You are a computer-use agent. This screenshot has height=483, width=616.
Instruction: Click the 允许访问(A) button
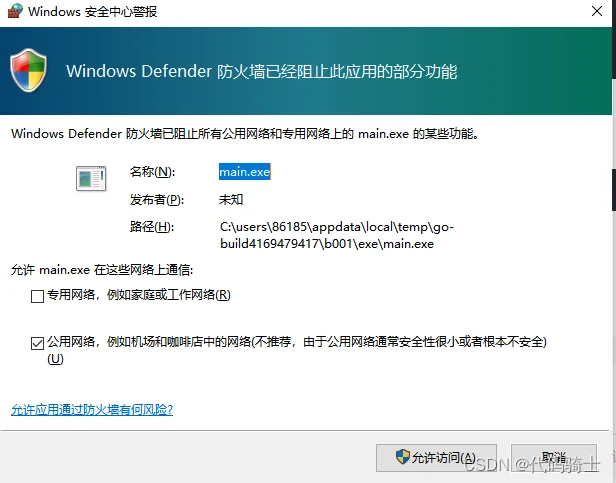coord(436,457)
